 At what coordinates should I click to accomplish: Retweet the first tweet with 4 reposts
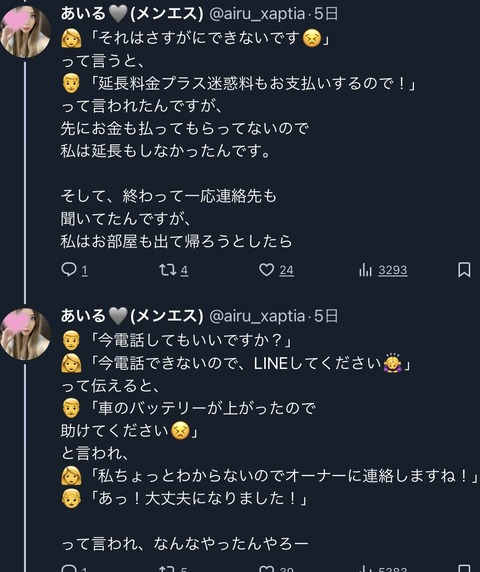click(174, 270)
